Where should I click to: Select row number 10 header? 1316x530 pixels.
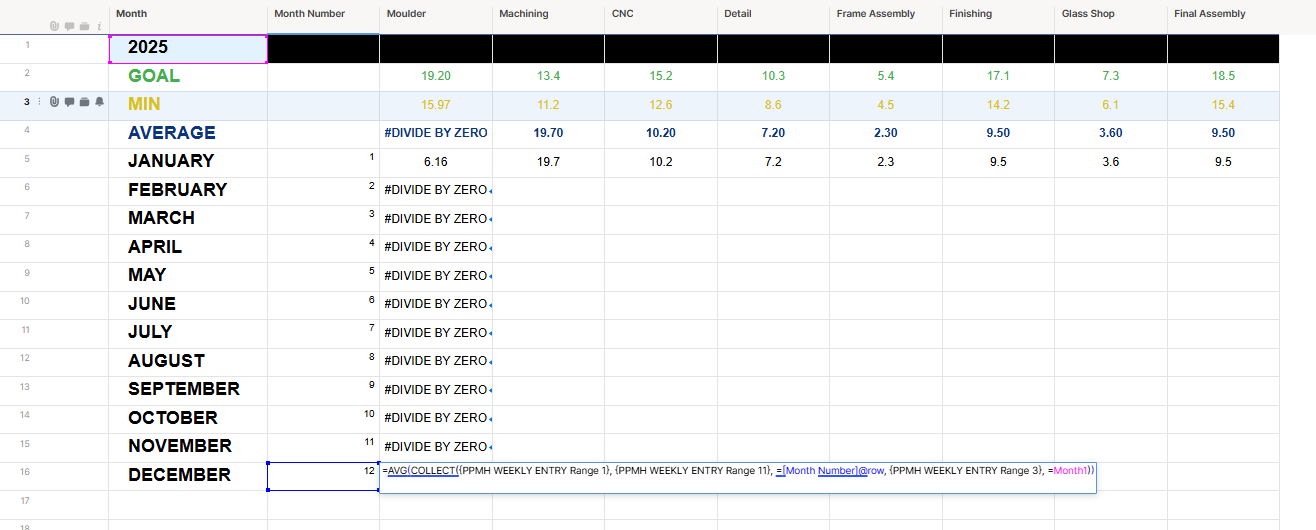(27, 301)
